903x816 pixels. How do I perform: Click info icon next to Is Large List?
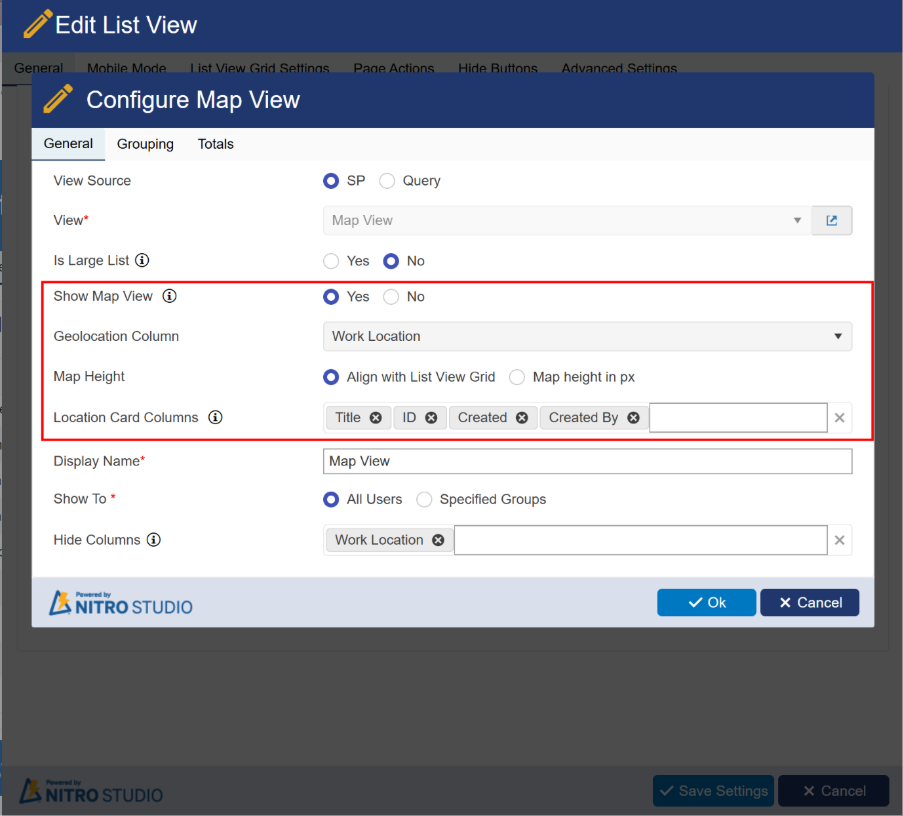pyautogui.click(x=142, y=261)
